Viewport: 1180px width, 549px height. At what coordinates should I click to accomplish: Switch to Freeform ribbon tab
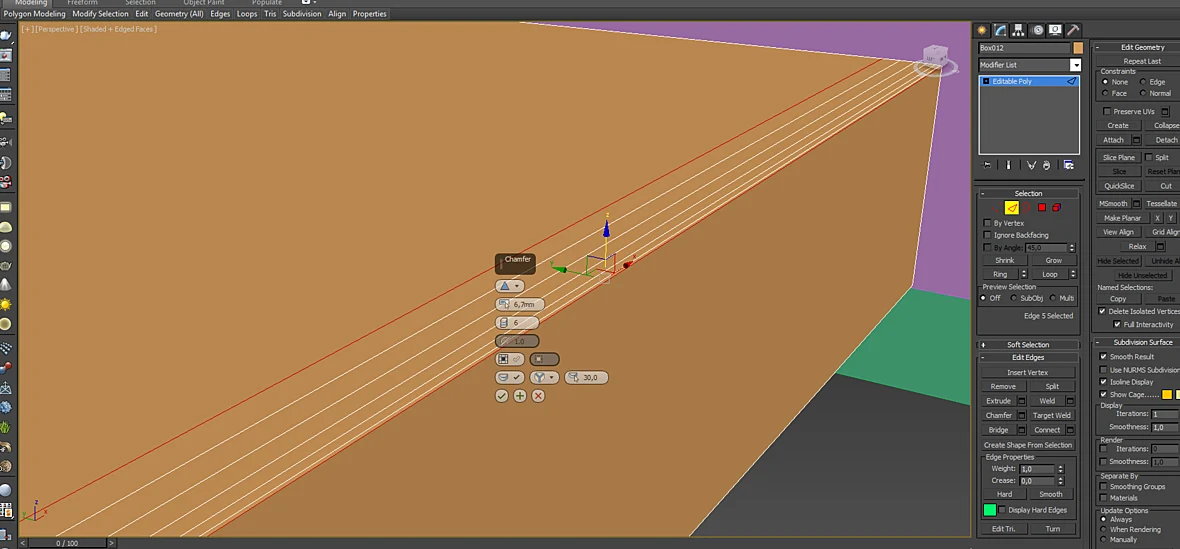(x=82, y=3)
